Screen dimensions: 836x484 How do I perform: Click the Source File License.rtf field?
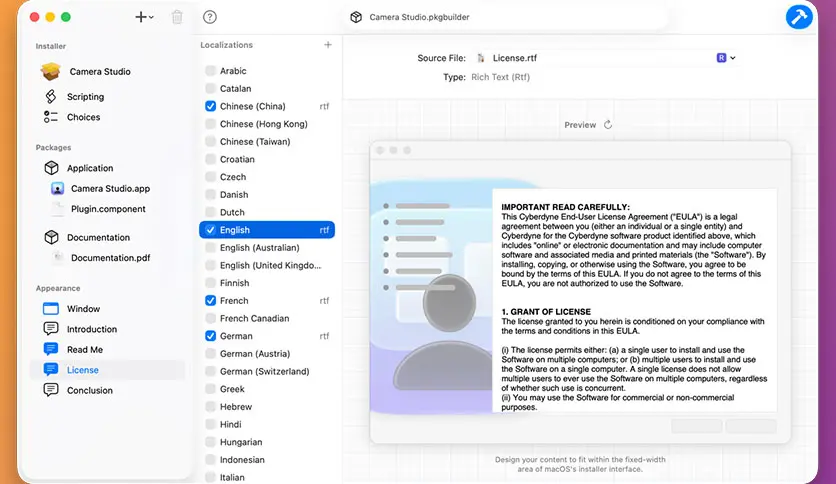[606, 58]
